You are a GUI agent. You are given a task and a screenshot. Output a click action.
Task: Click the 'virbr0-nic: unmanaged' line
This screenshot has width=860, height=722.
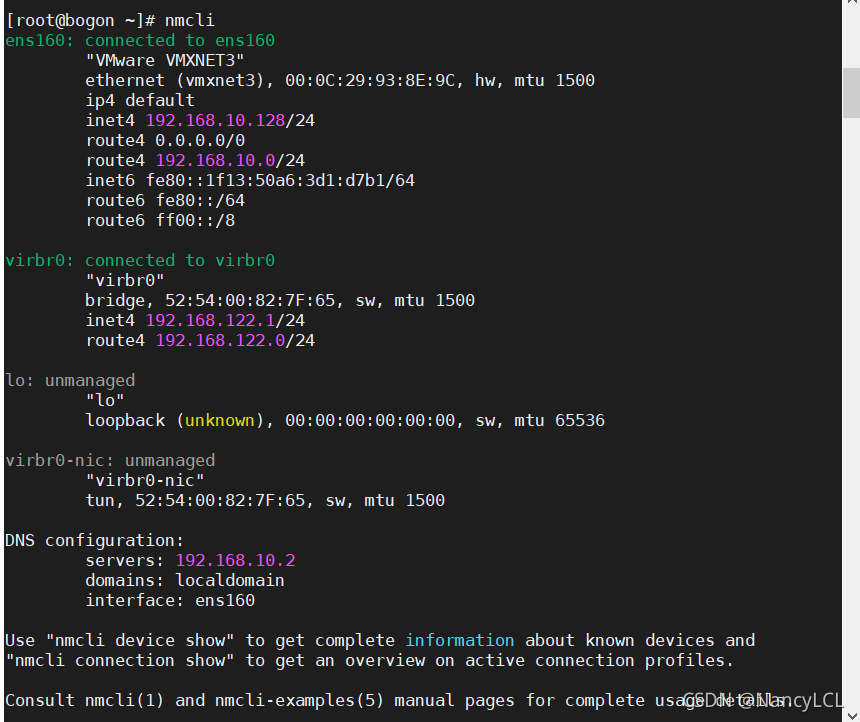click(x=110, y=461)
